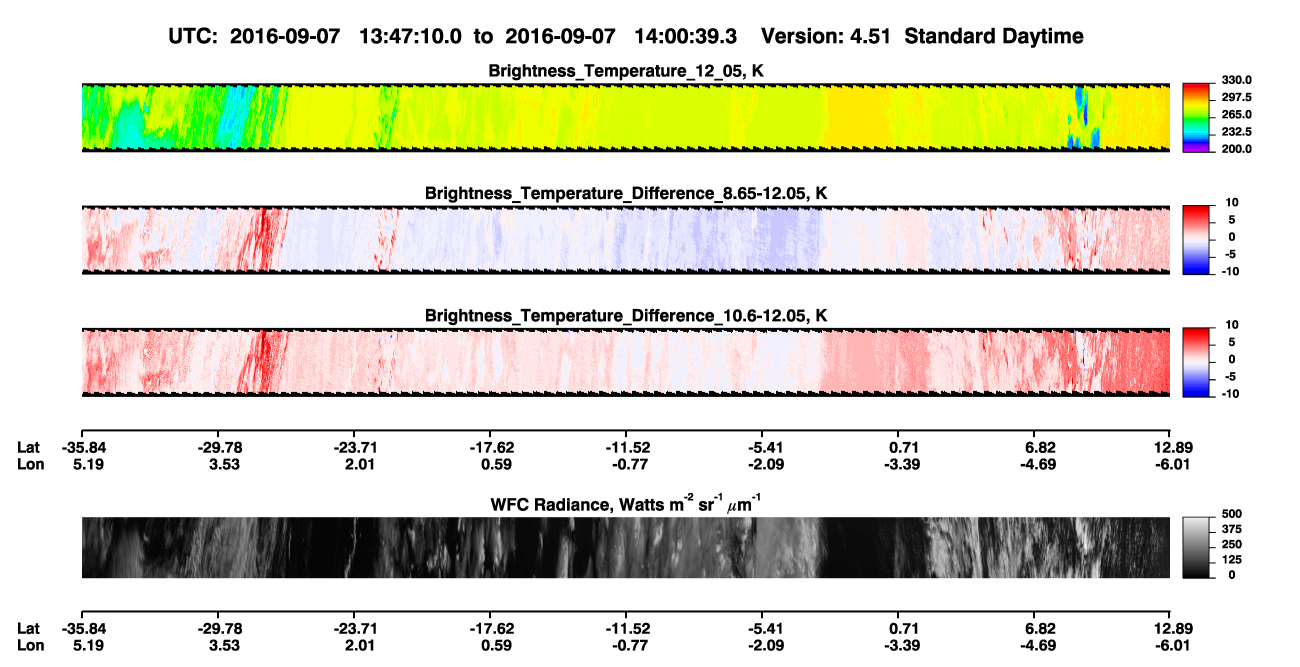Image resolution: width=1300 pixels, height=667 pixels.
Task: Click the Brightness_Temperature_12_05 panel title
Action: coord(626,71)
